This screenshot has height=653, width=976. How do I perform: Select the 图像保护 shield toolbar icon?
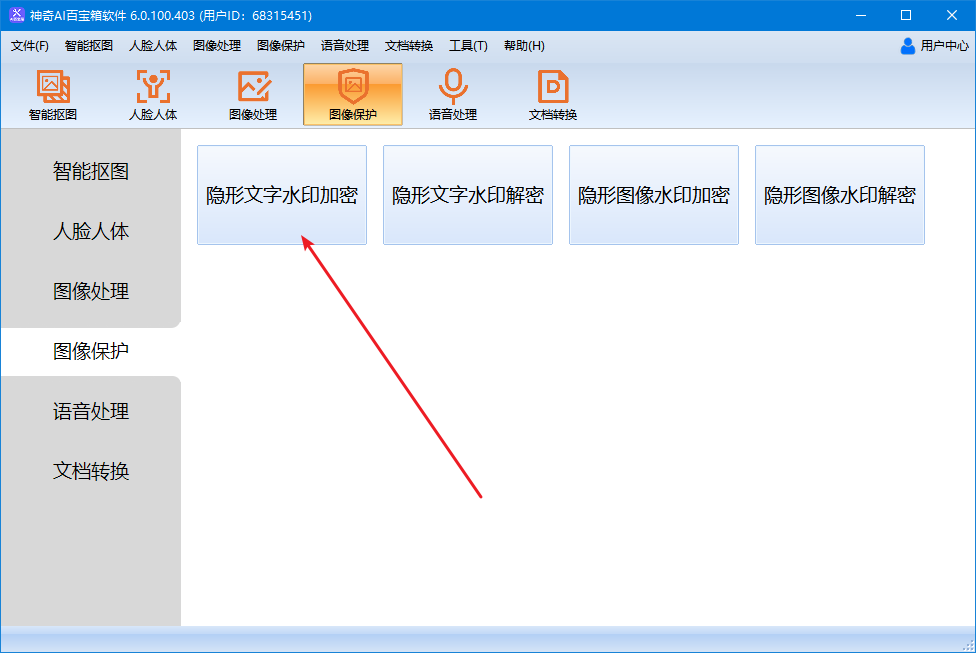tap(353, 95)
